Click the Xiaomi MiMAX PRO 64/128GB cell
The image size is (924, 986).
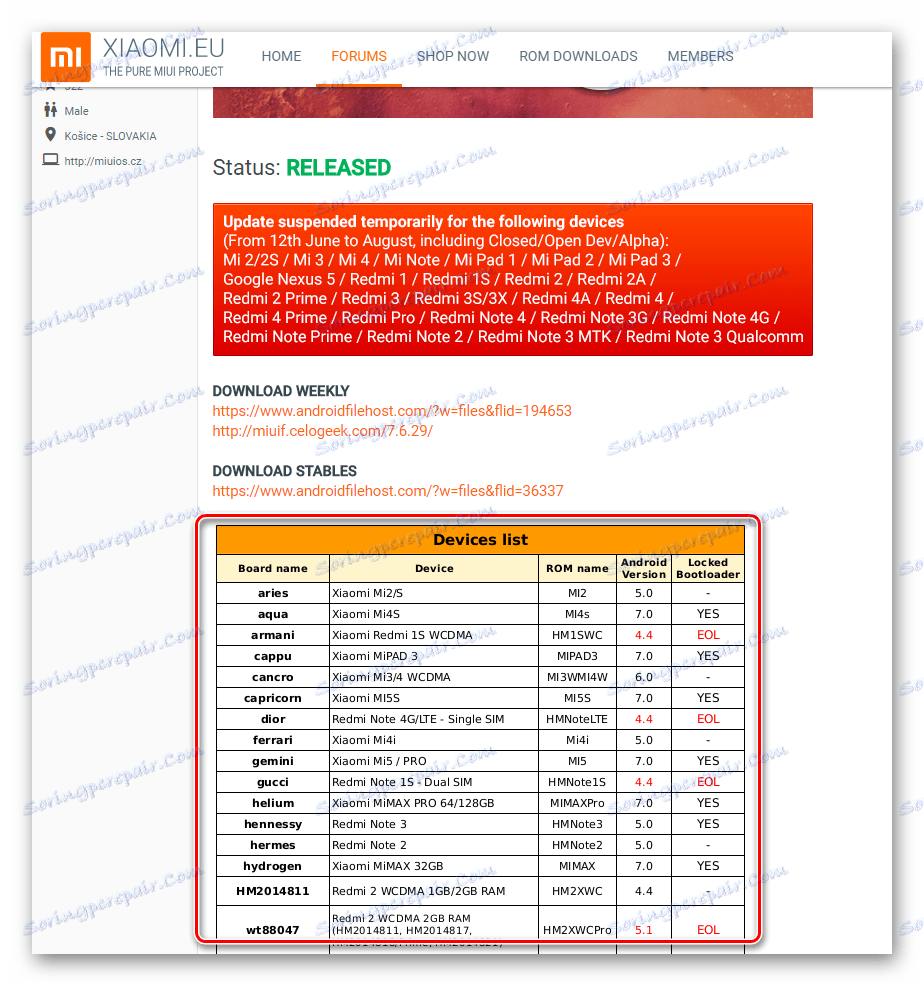pos(434,803)
